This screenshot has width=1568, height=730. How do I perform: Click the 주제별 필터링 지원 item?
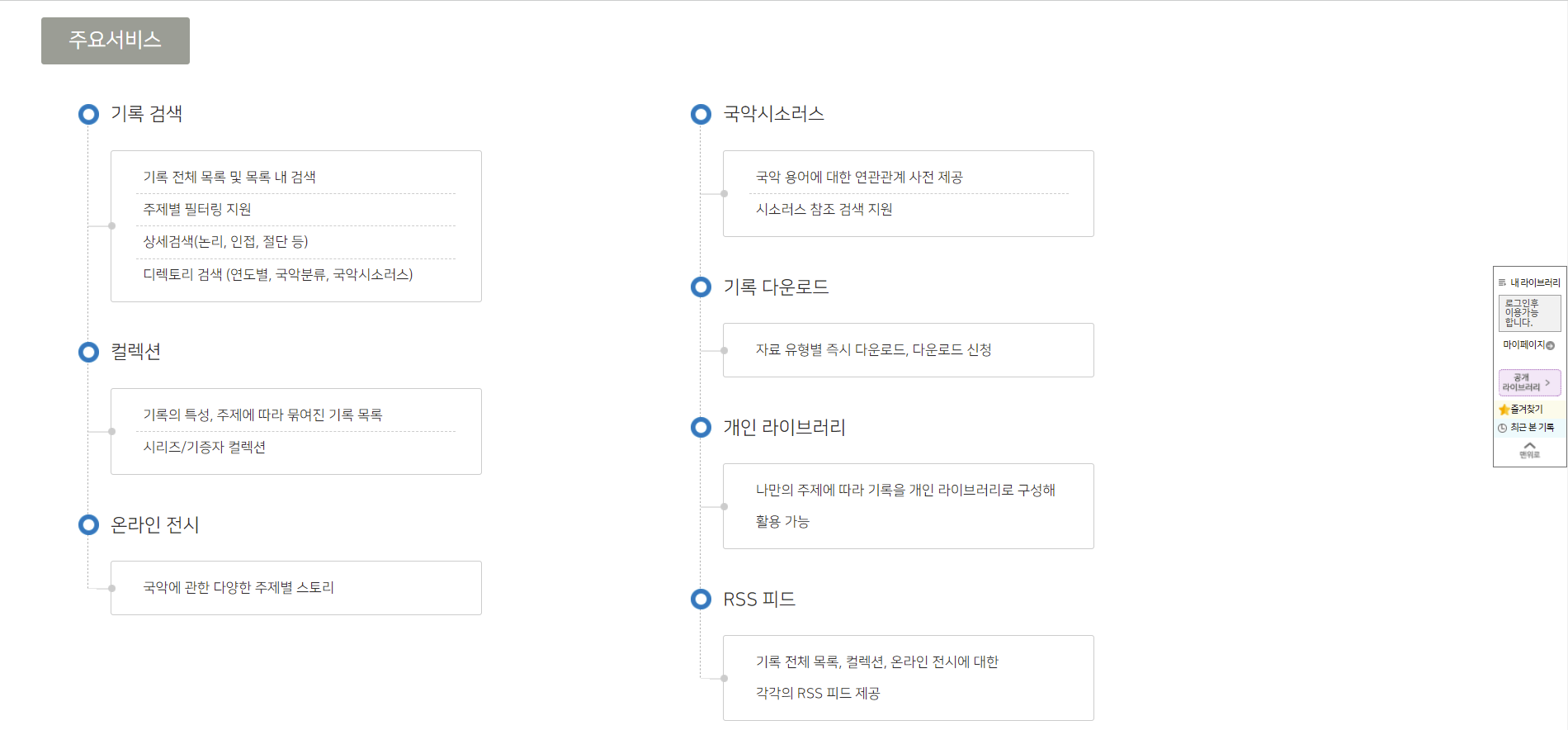click(x=197, y=210)
